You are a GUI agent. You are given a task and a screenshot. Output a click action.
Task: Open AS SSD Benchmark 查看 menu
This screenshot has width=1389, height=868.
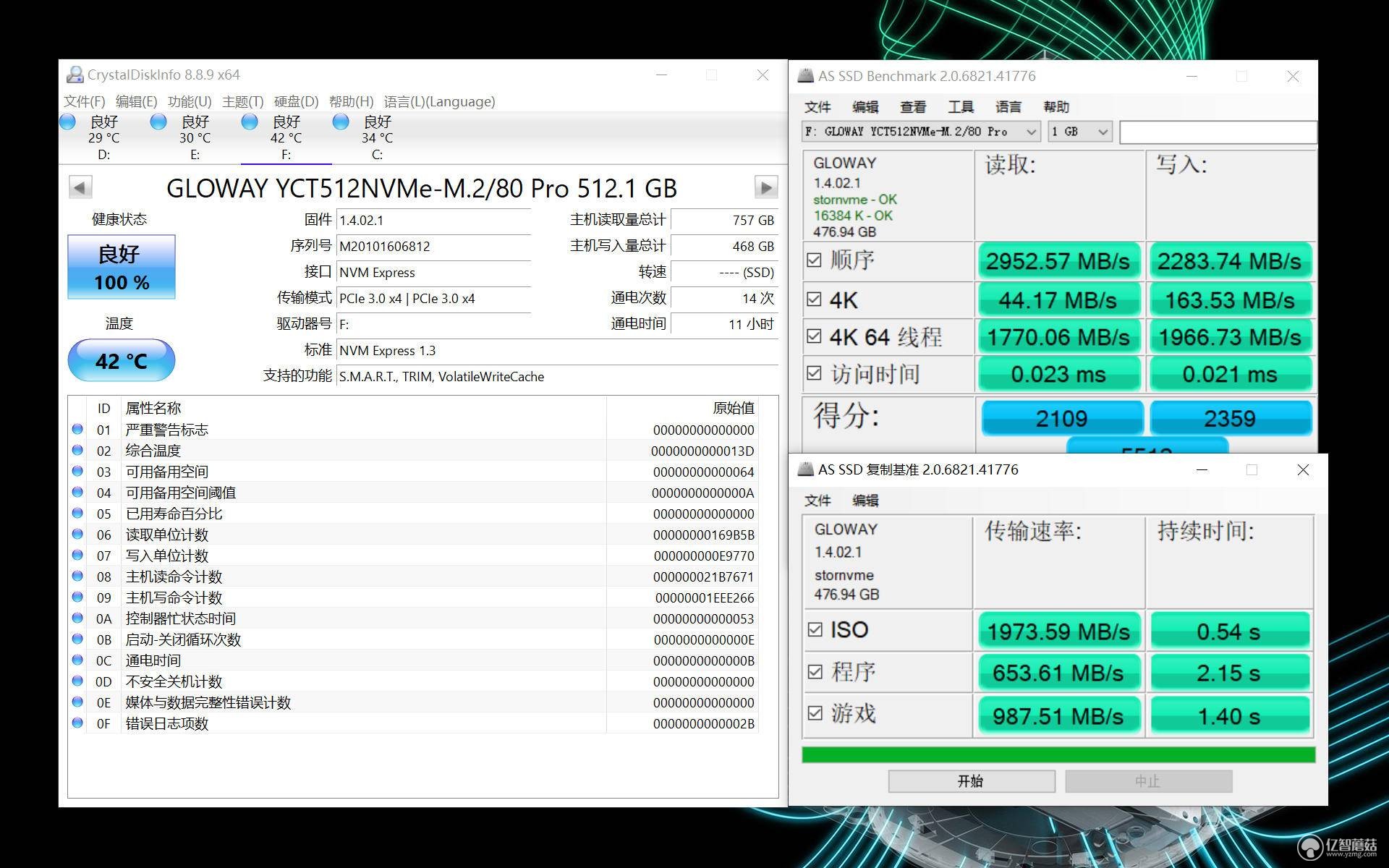coord(913,107)
